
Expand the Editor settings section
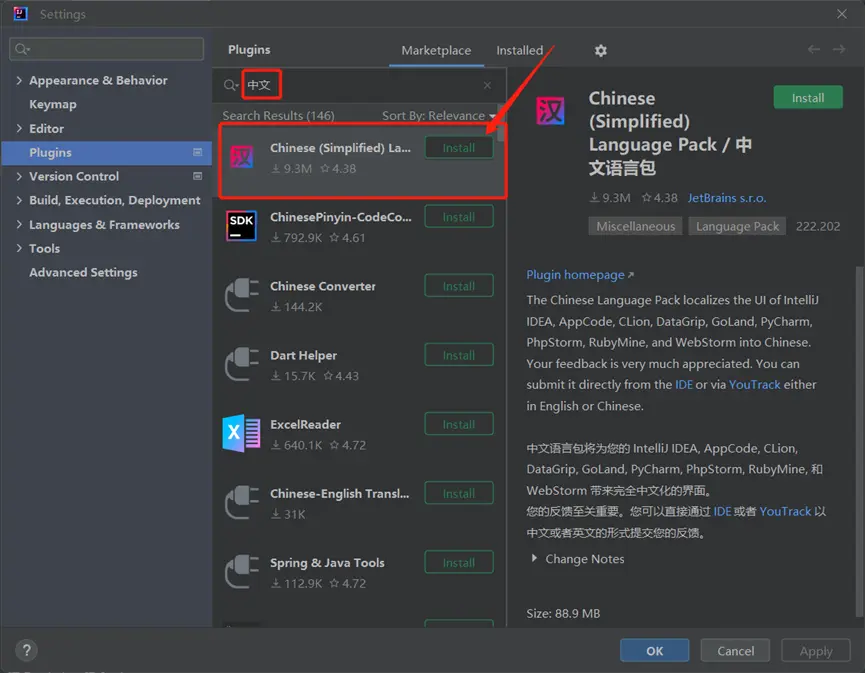click(x=19, y=129)
